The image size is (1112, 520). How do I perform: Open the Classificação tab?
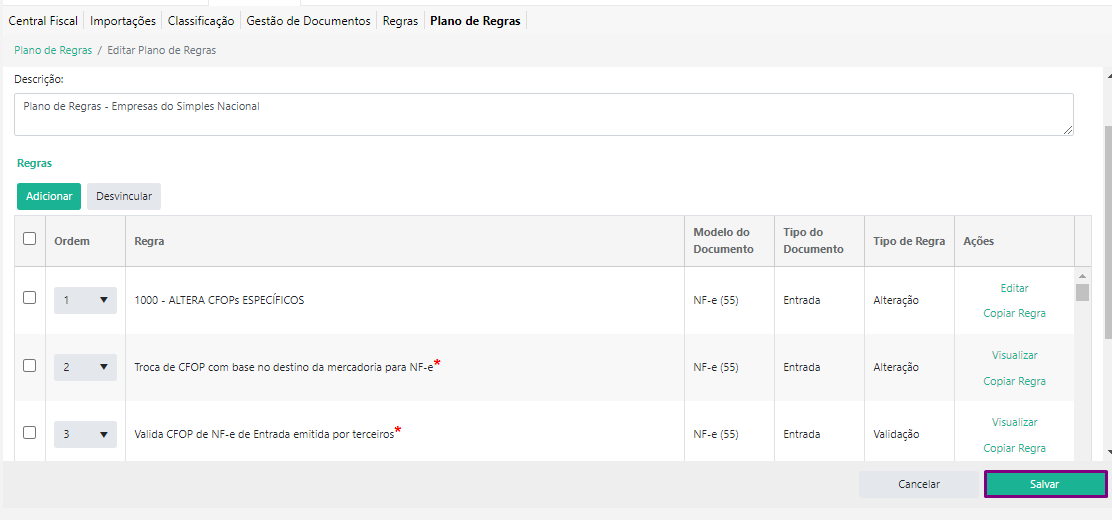pyautogui.click(x=201, y=20)
